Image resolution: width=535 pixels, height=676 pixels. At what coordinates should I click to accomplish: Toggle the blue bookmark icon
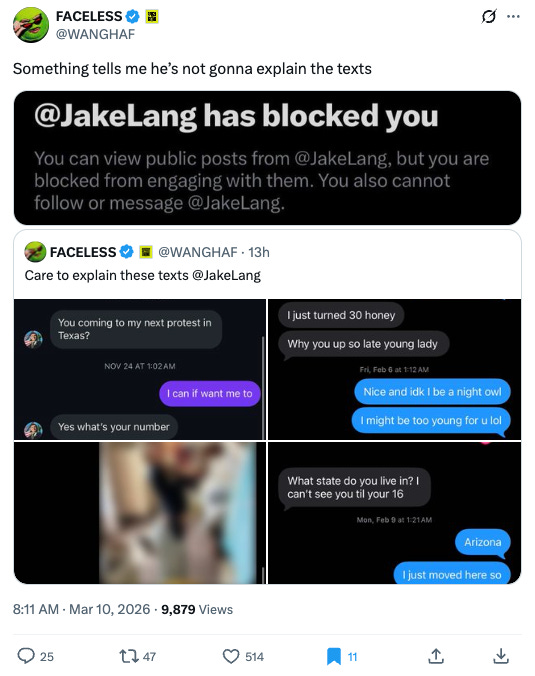(x=334, y=656)
